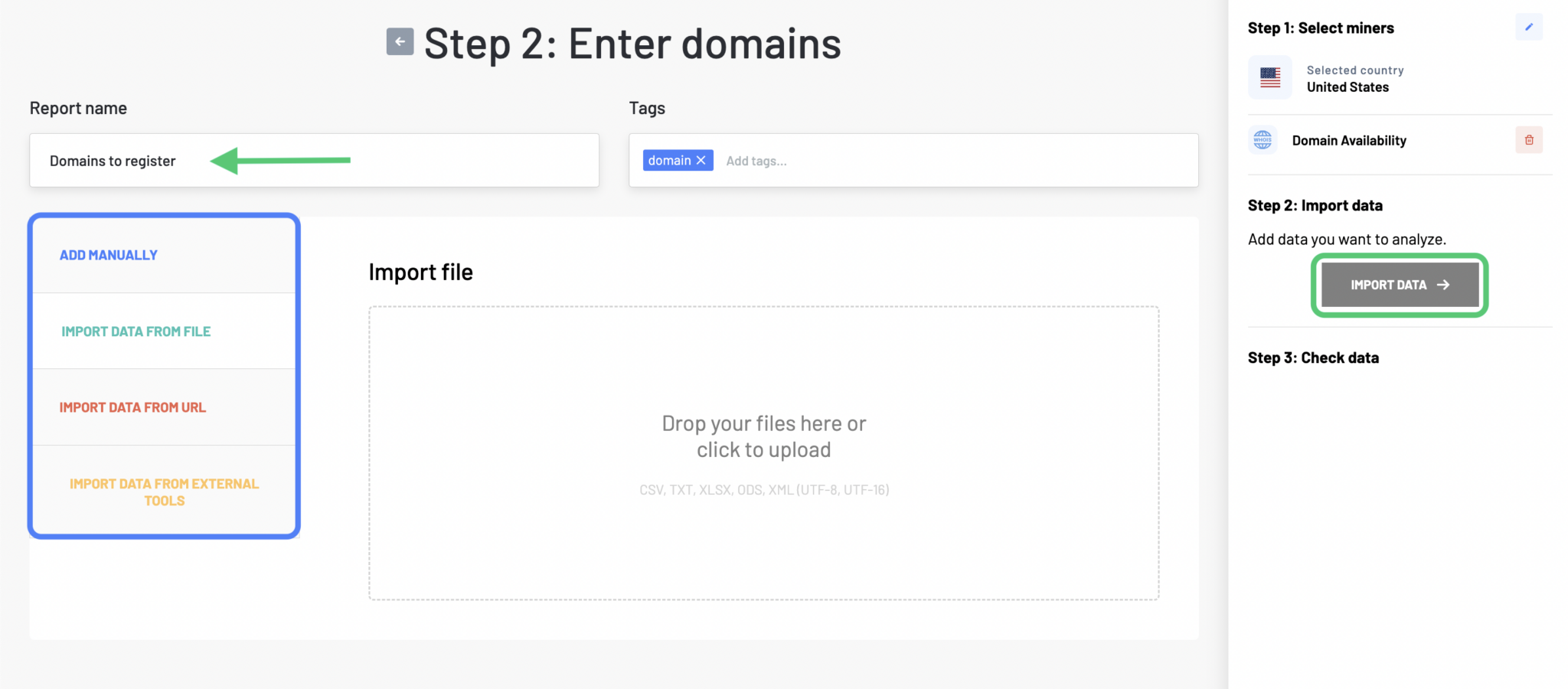Go back using the arrow icon beside Step 2
Viewport: 1568px width, 689px height.
pos(399,41)
